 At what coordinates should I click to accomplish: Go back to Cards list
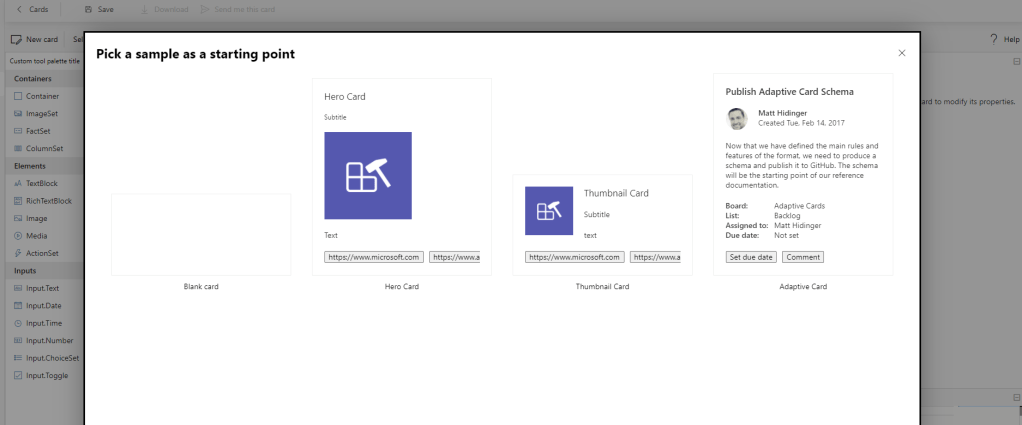(x=32, y=9)
